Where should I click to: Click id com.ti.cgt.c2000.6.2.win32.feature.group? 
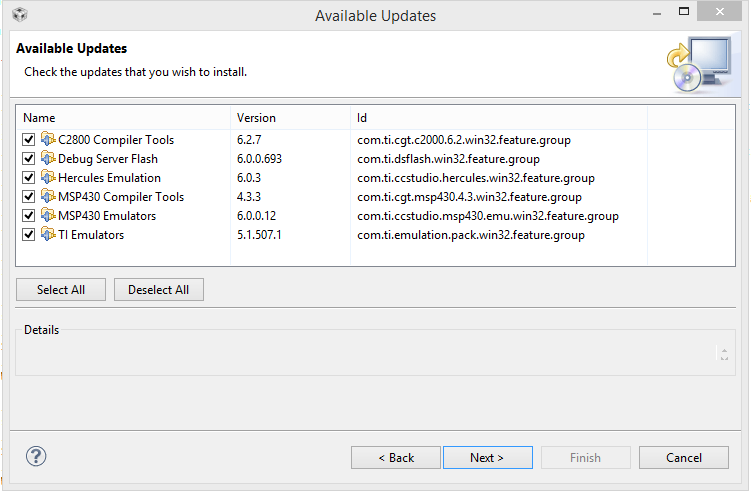point(464,140)
